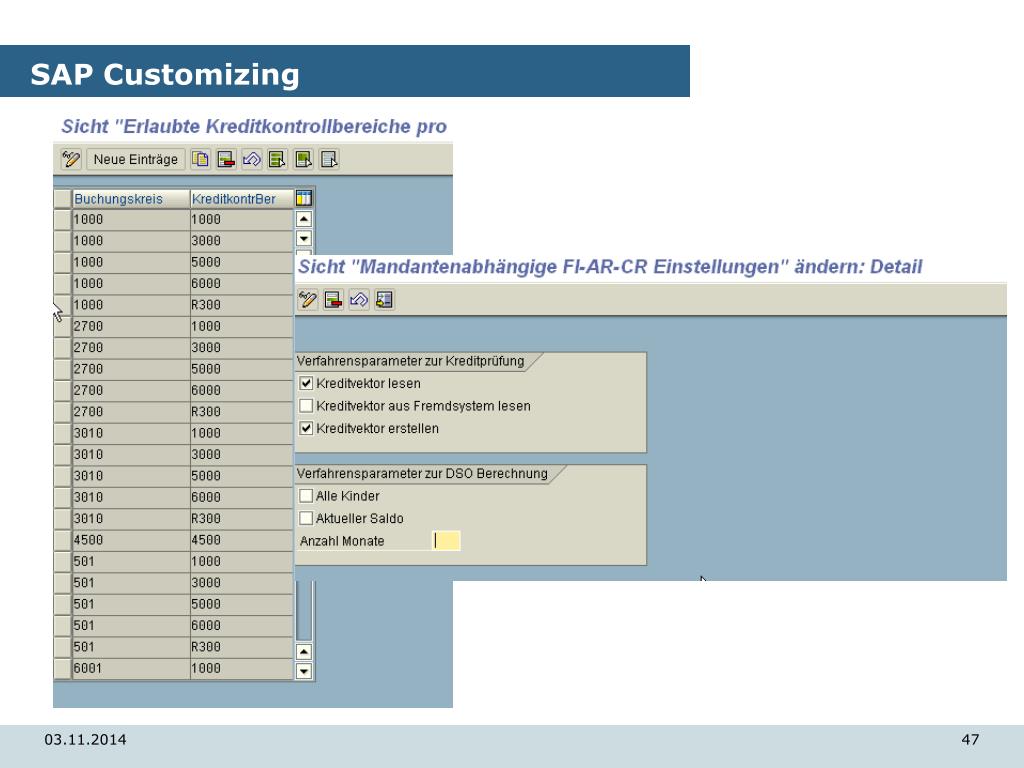1024x768 pixels.
Task: Click the select-all corner box left of Buchungskreis header
Action: (x=63, y=199)
